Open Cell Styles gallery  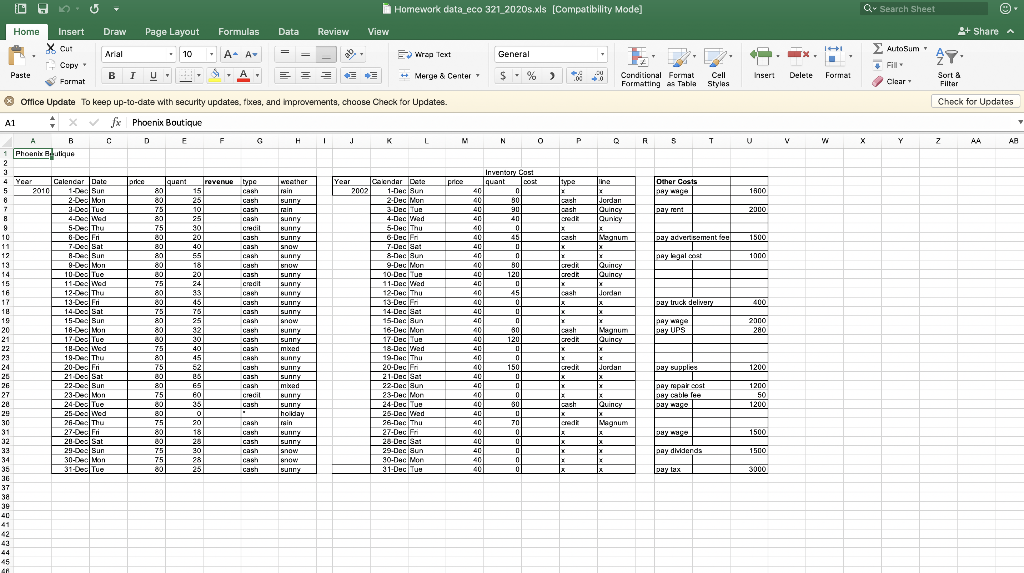coord(718,67)
